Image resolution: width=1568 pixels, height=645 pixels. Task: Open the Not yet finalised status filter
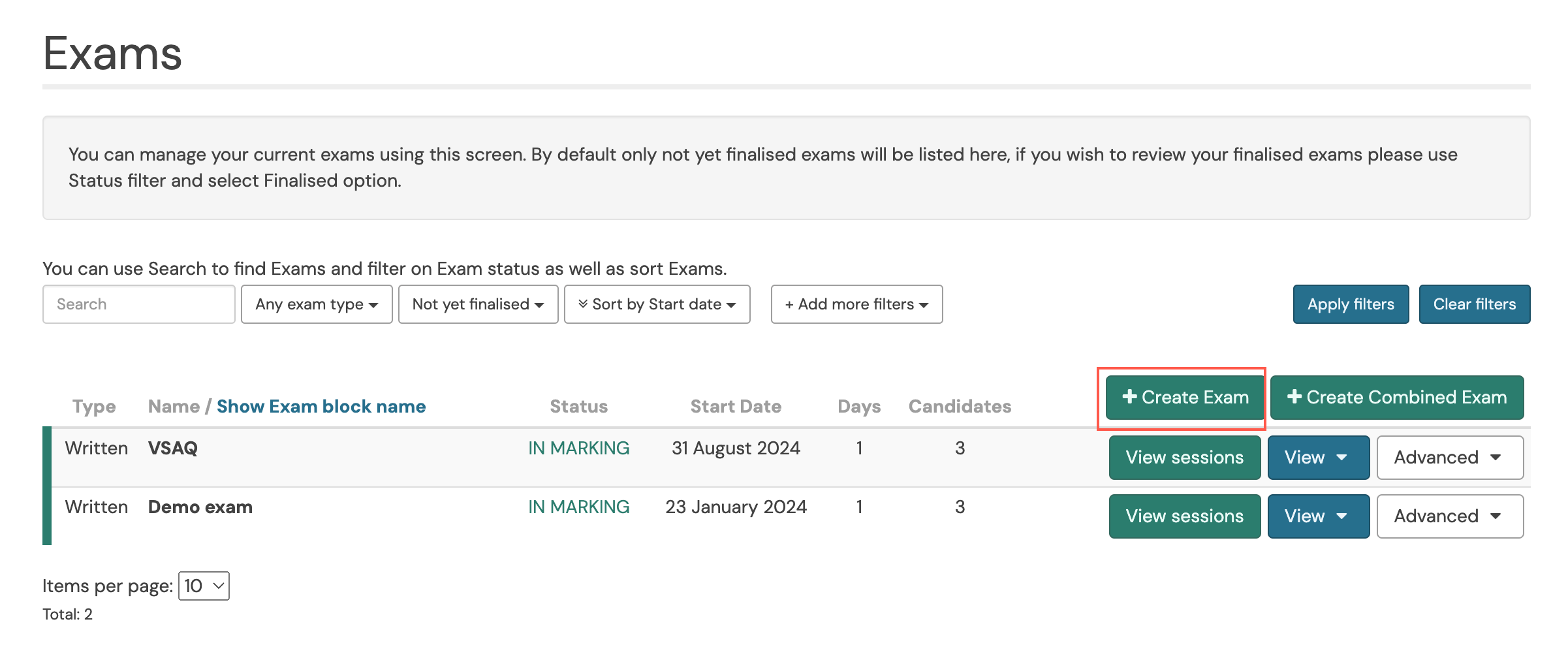point(477,304)
